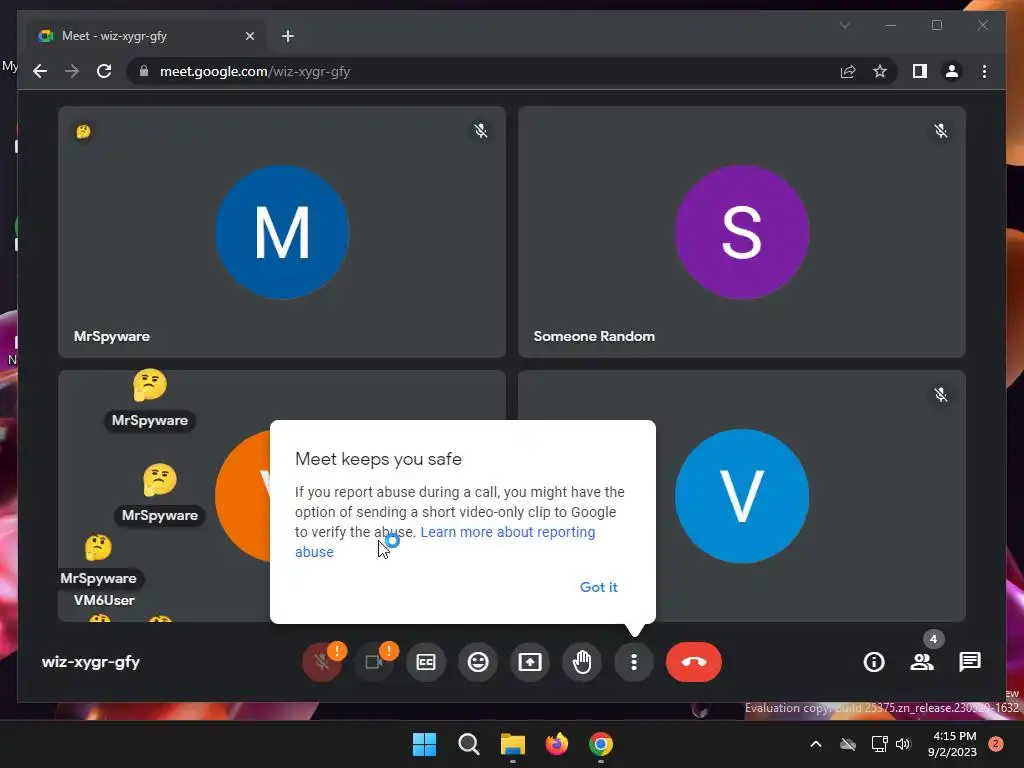The width and height of the screenshot is (1024, 768).
Task: Open meeting details info icon
Action: (874, 662)
